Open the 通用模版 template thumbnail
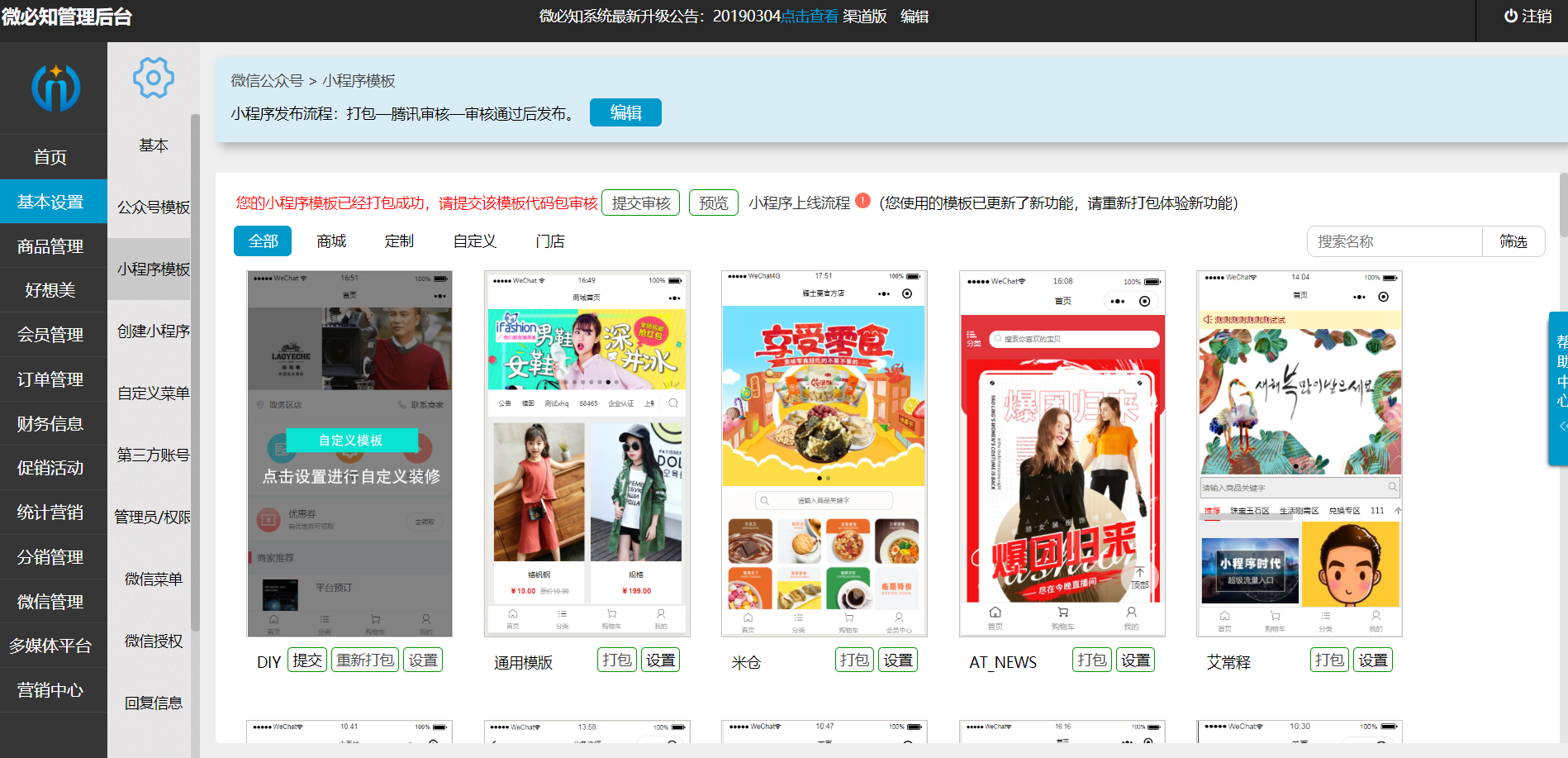Viewport: 1568px width, 758px height. (x=587, y=454)
